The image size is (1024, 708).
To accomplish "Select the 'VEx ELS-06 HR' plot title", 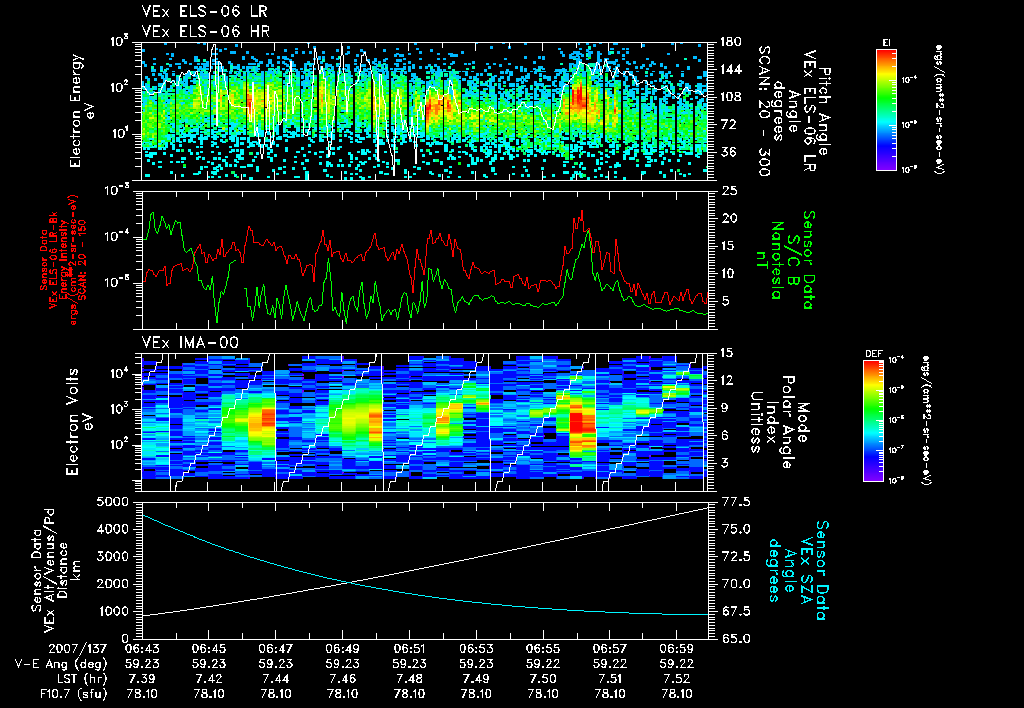I will point(206,31).
